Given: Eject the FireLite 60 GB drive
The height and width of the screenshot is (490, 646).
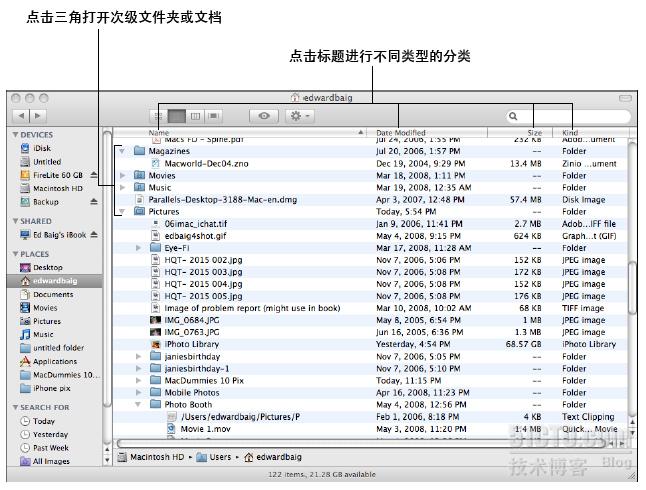Looking at the screenshot, I should coord(94,175).
